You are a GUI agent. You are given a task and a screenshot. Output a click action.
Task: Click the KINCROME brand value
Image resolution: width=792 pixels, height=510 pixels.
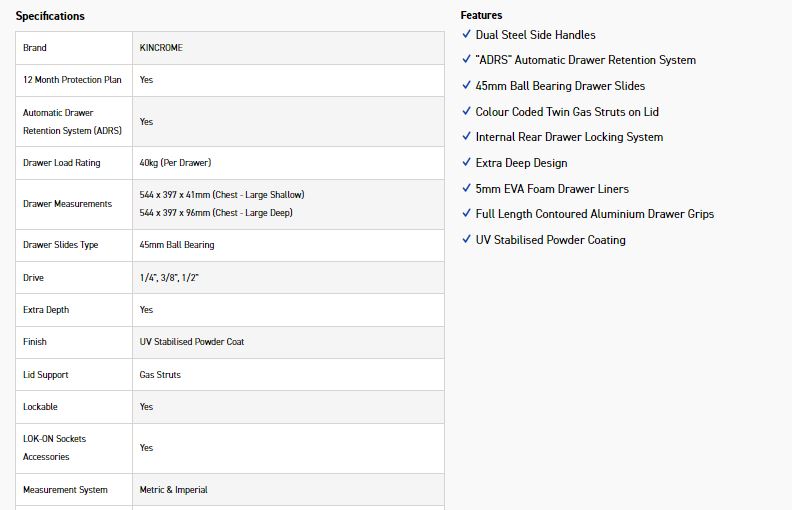161,48
